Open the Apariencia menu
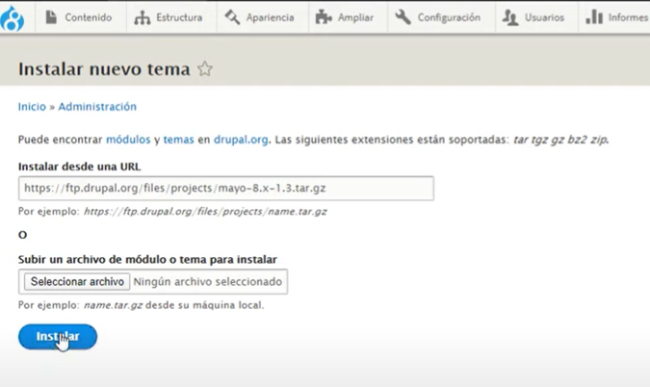Image resolution: width=650 pixels, height=387 pixels. pyautogui.click(x=260, y=17)
